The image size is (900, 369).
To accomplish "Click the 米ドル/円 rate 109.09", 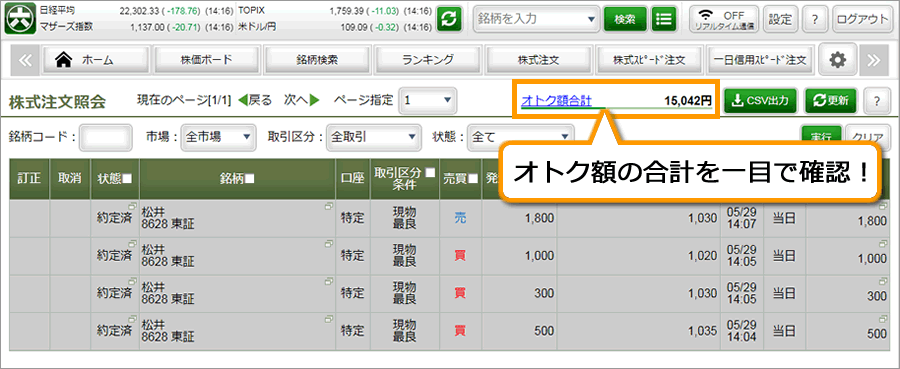I will pyautogui.click(x=355, y=26).
